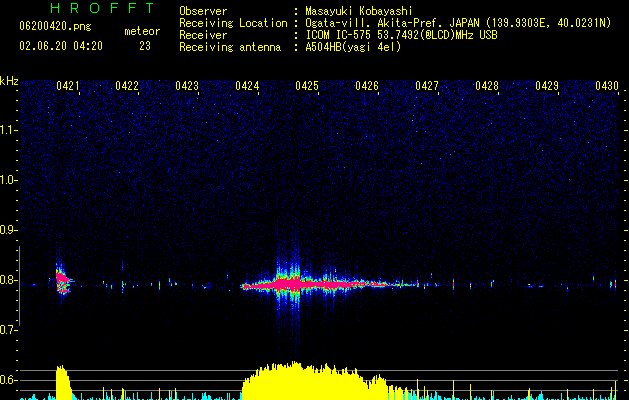
Task: Click the large yellow power peak at bottom center
Action: tap(315, 381)
